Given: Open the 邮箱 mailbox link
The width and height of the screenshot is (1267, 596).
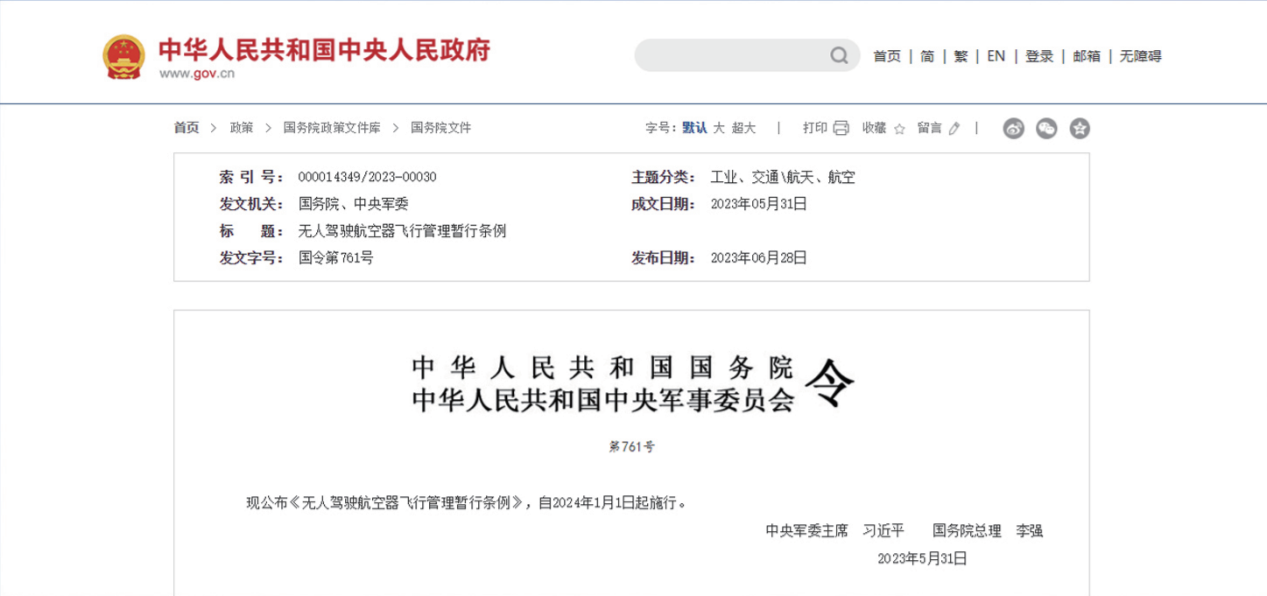Looking at the screenshot, I should coord(1086,56).
